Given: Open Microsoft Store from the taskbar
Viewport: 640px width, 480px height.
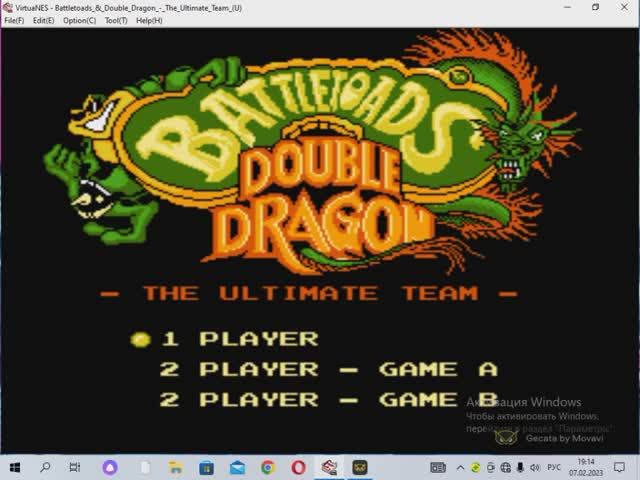Looking at the screenshot, I should 207,467.
